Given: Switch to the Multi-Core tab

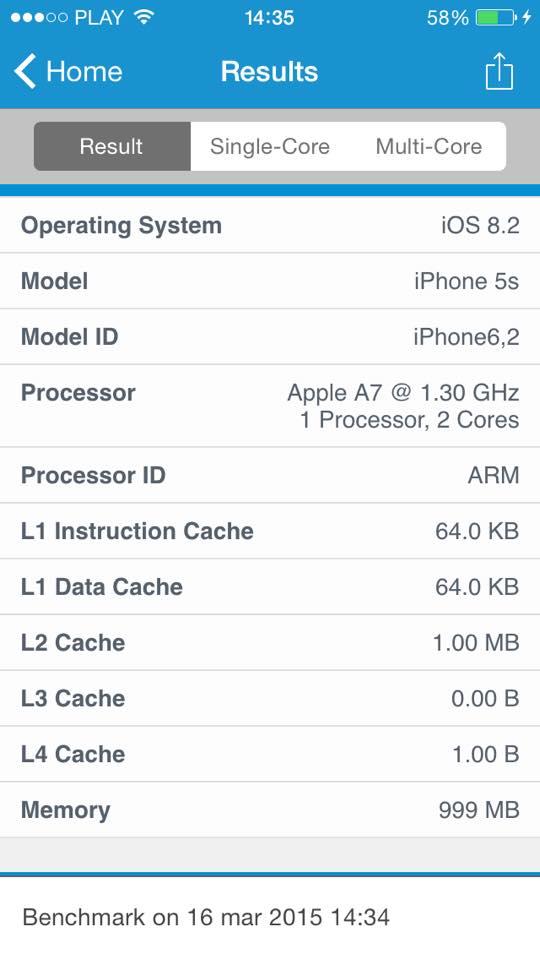Looking at the screenshot, I should 428,146.
